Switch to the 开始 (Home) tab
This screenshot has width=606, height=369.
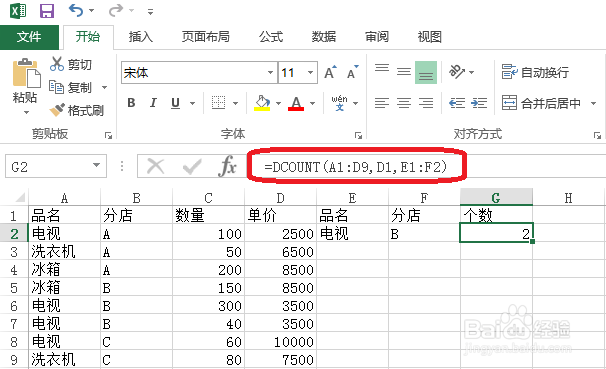click(88, 37)
